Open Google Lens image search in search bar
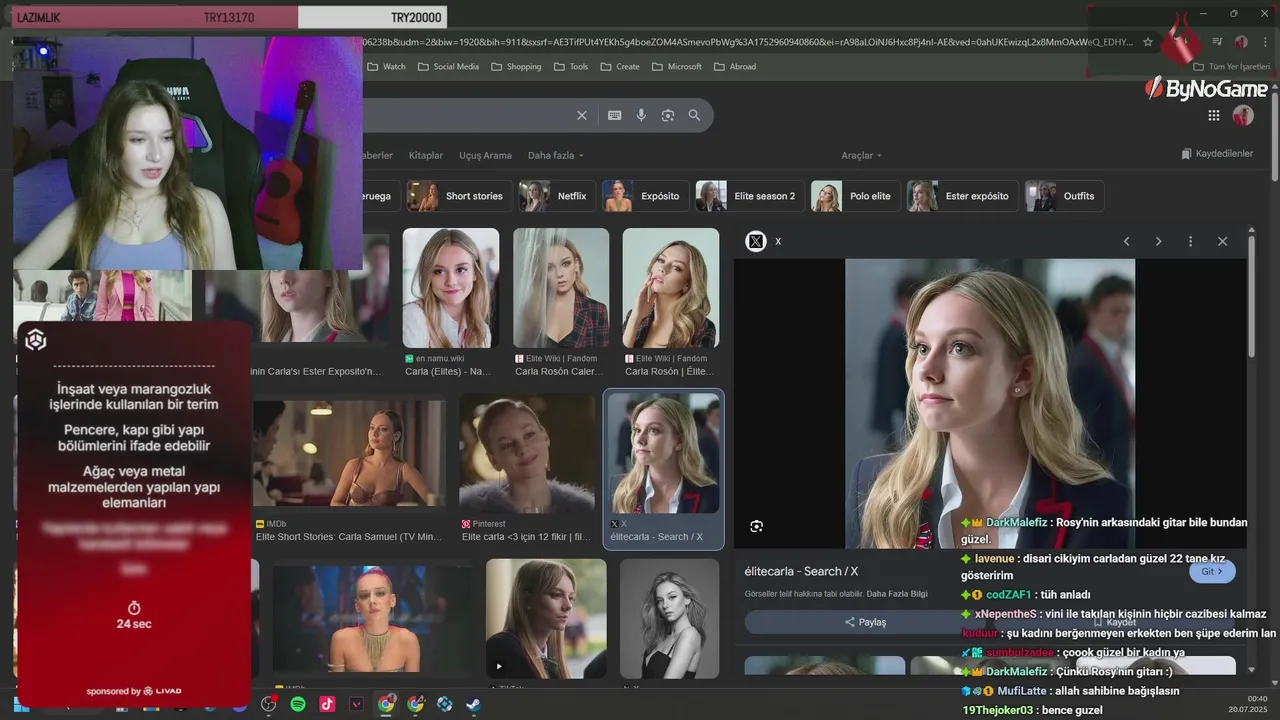 click(668, 115)
